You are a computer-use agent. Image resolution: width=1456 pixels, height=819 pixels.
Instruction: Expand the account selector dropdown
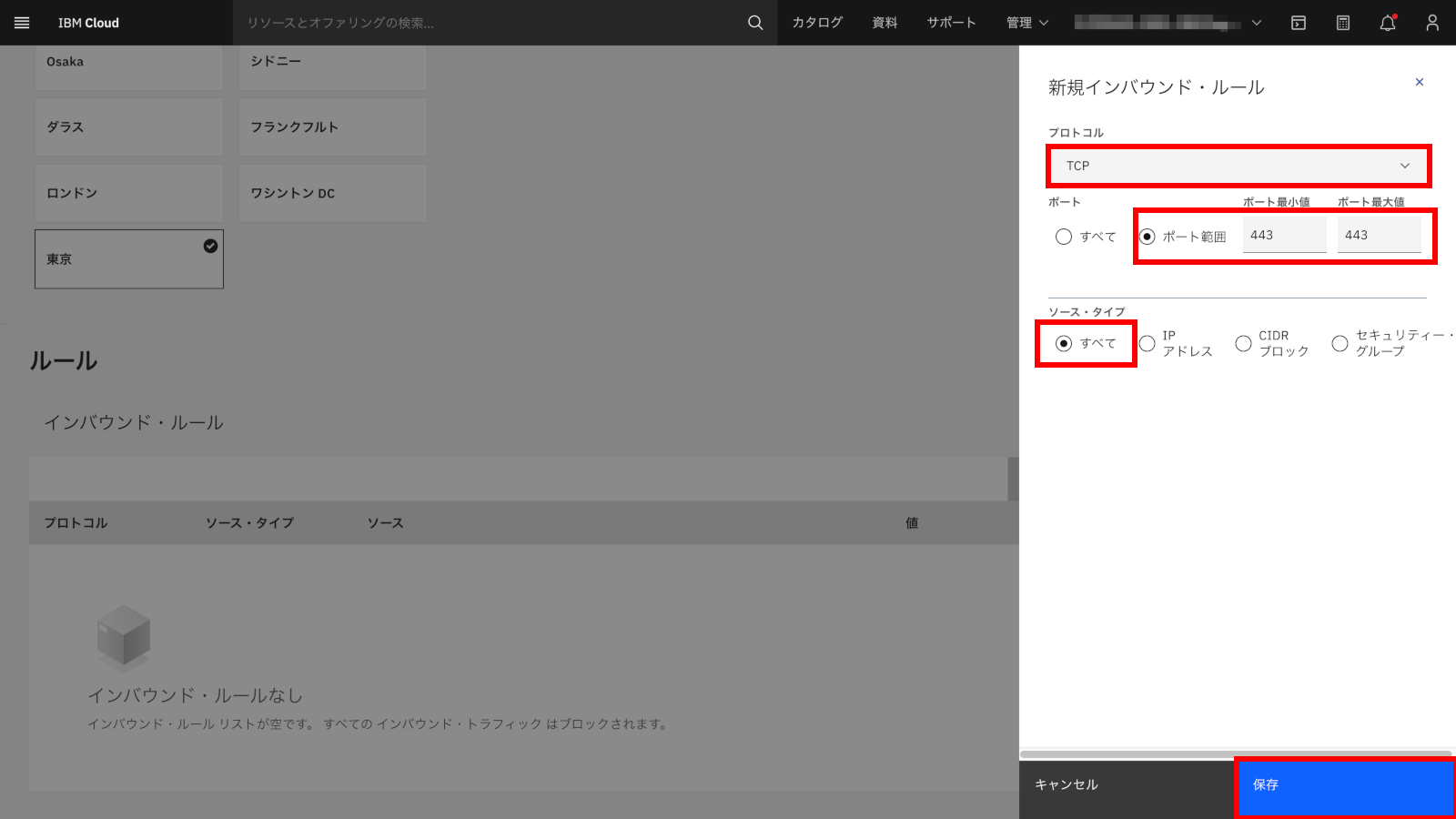(x=1255, y=23)
